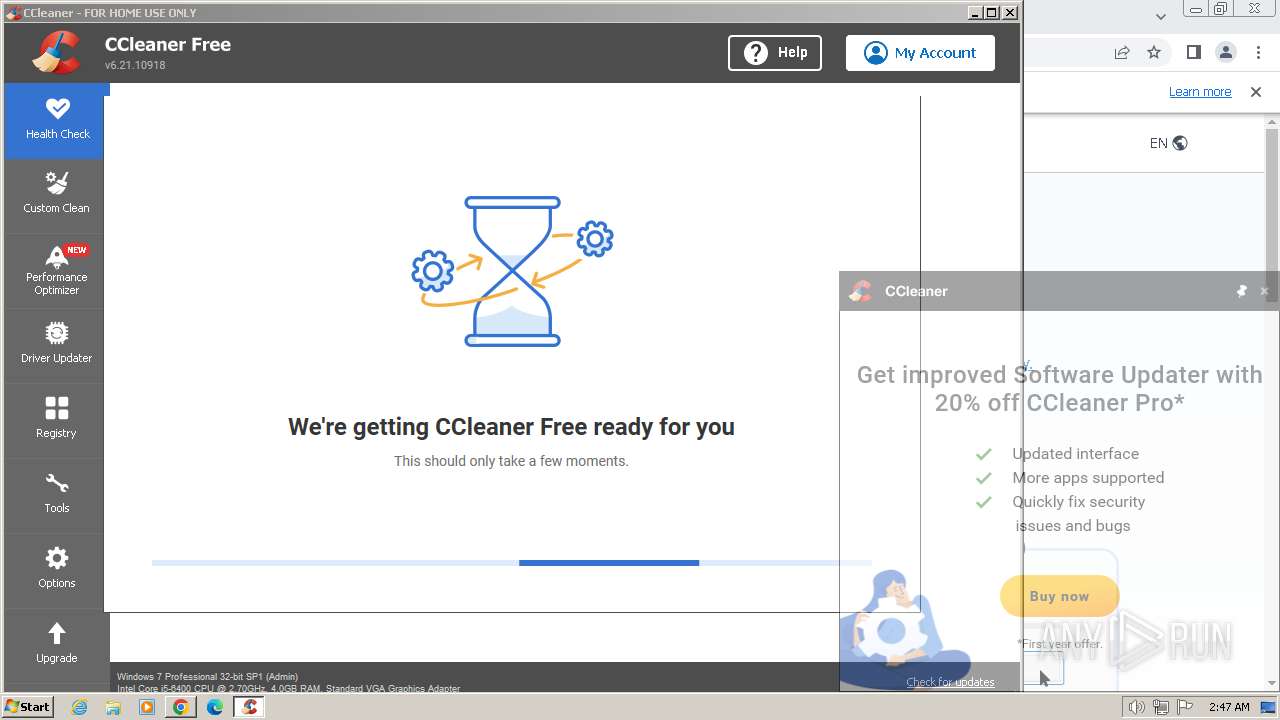This screenshot has width=1280, height=720.
Task: Open CCleaner Options
Action: [x=57, y=569]
